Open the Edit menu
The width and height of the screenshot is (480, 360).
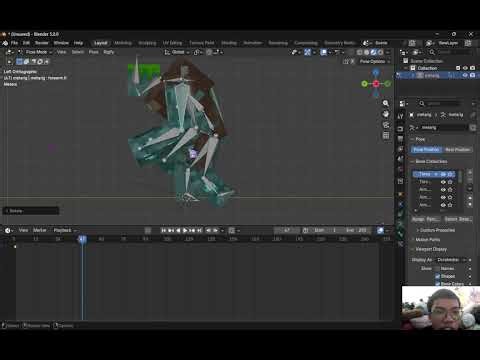pos(26,43)
